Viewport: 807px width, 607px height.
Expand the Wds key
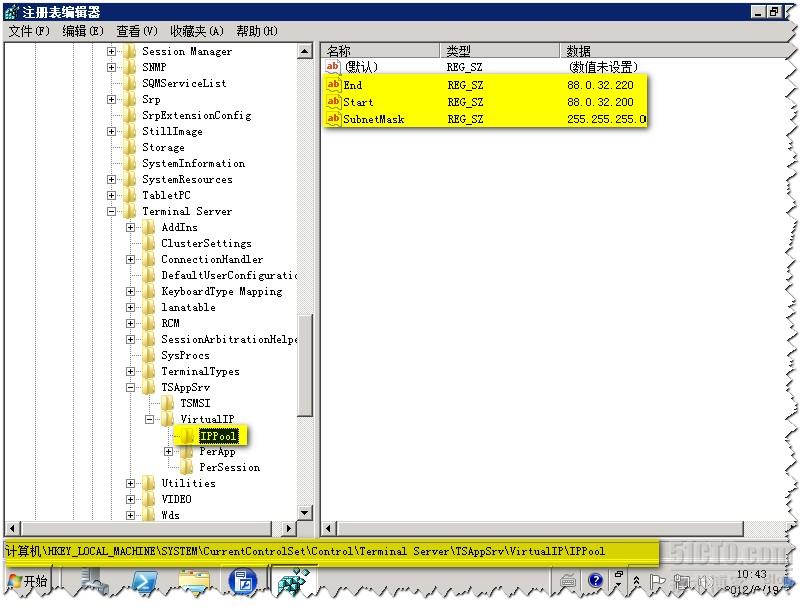tap(130, 515)
